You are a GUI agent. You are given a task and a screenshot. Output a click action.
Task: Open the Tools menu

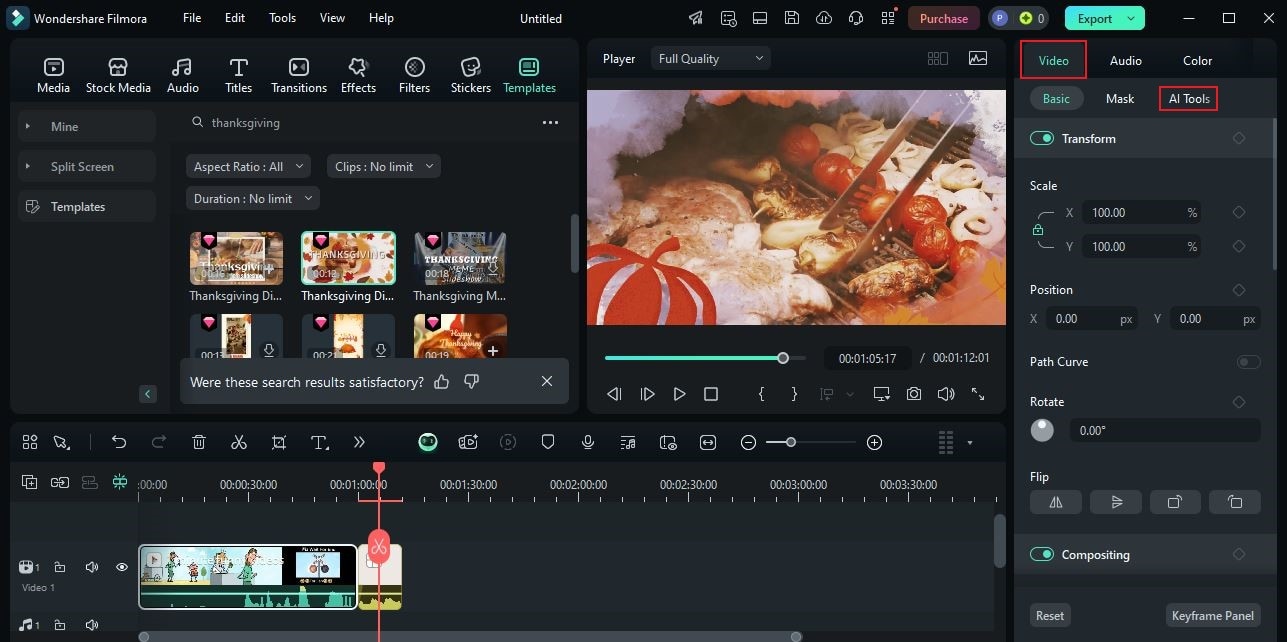point(282,18)
